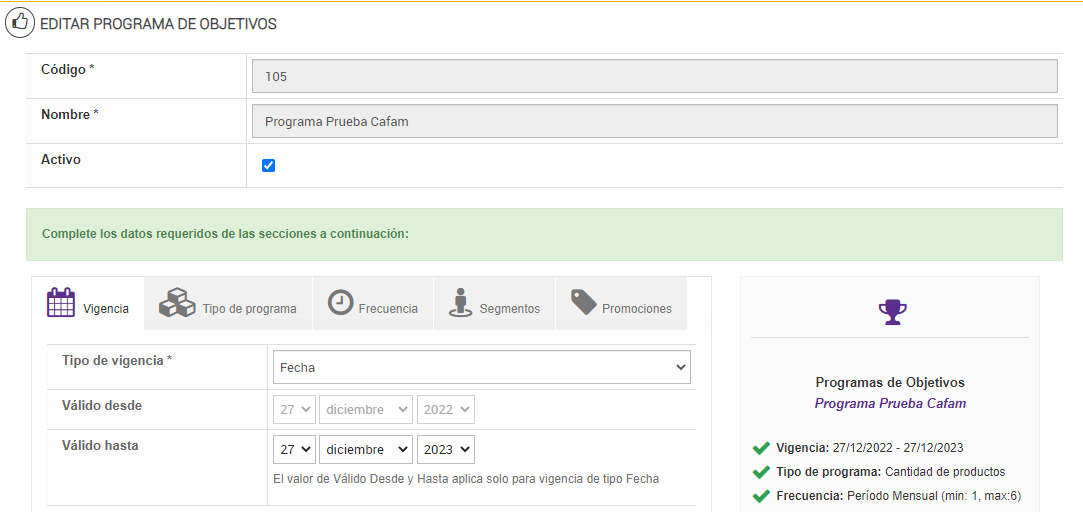Click the Código input field
Screen dimensions: 1083x512
coord(654,76)
